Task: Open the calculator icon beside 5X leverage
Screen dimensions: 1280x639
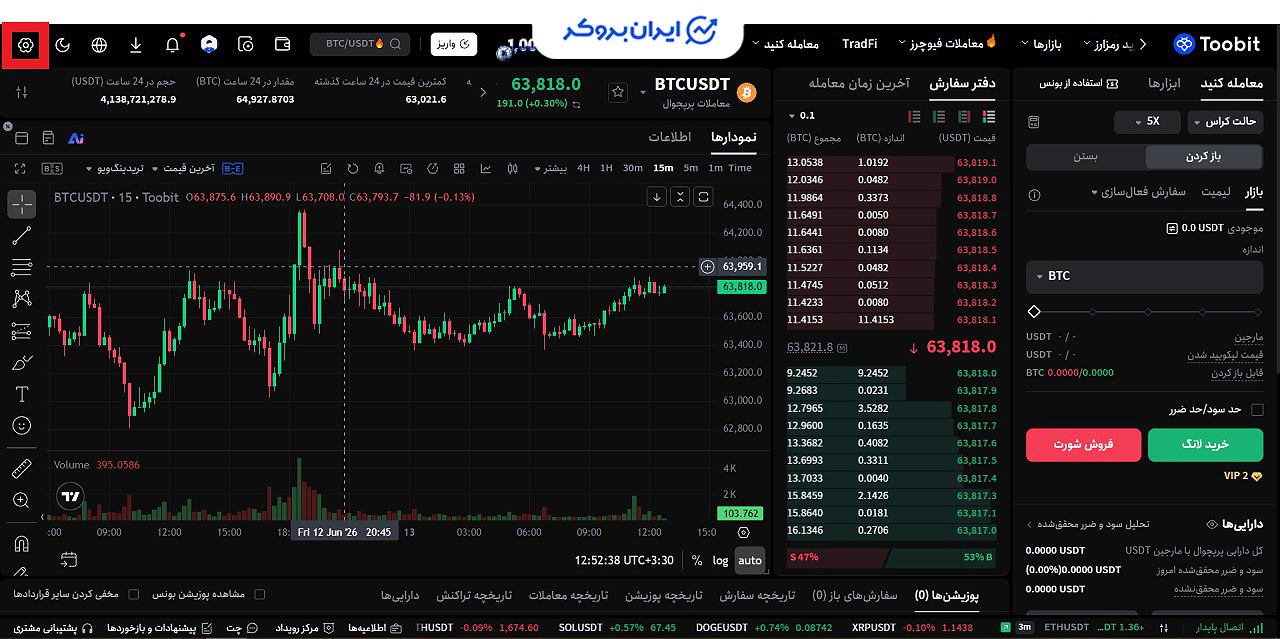Action: [x=1034, y=122]
